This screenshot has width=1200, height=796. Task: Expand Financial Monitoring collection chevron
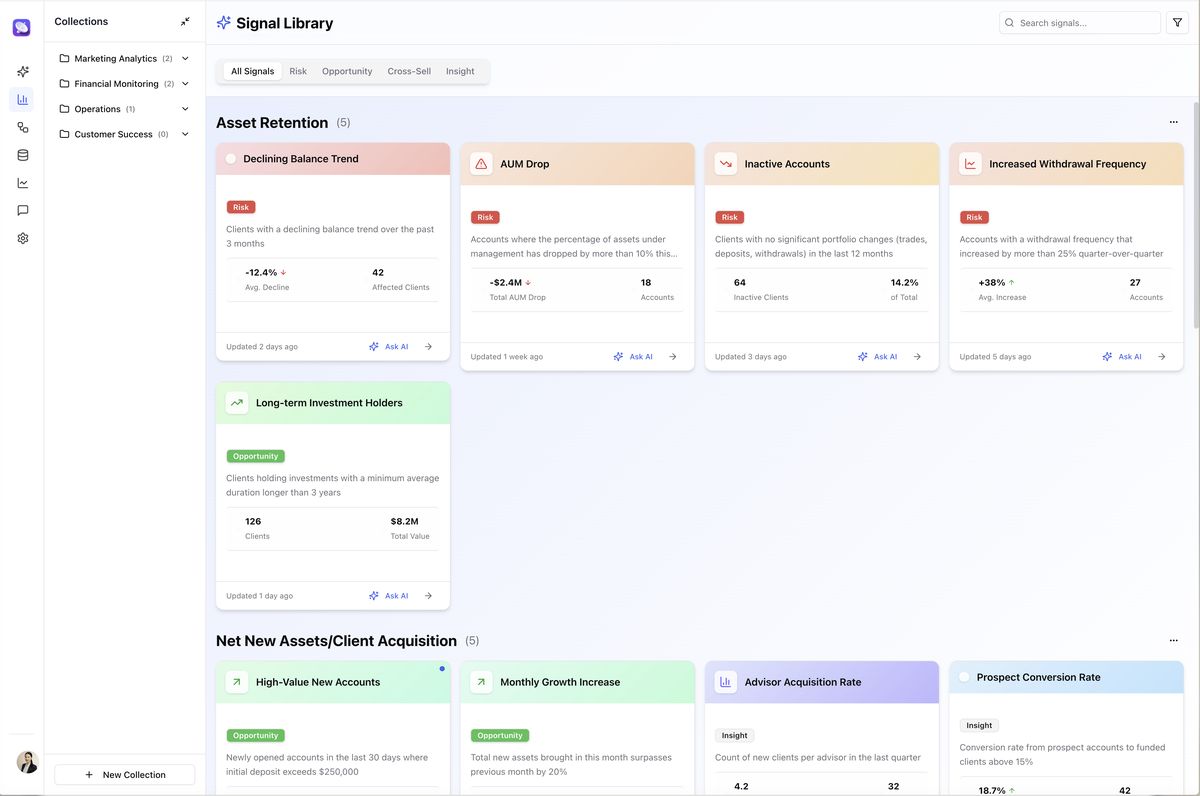click(185, 84)
